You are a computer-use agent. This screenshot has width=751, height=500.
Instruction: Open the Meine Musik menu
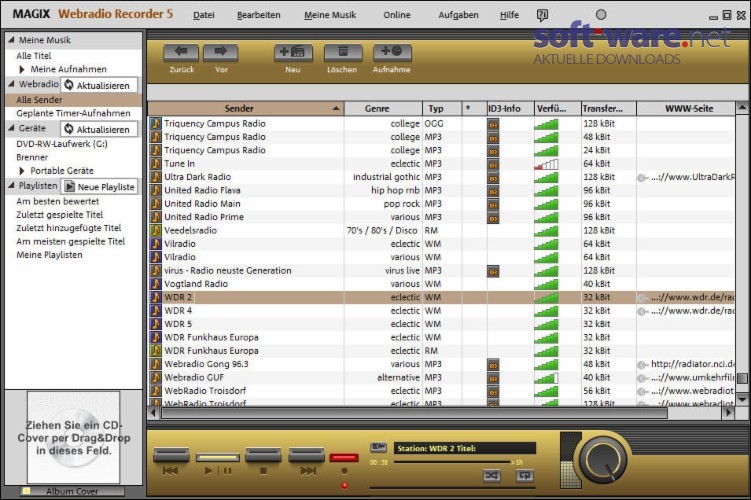click(330, 15)
